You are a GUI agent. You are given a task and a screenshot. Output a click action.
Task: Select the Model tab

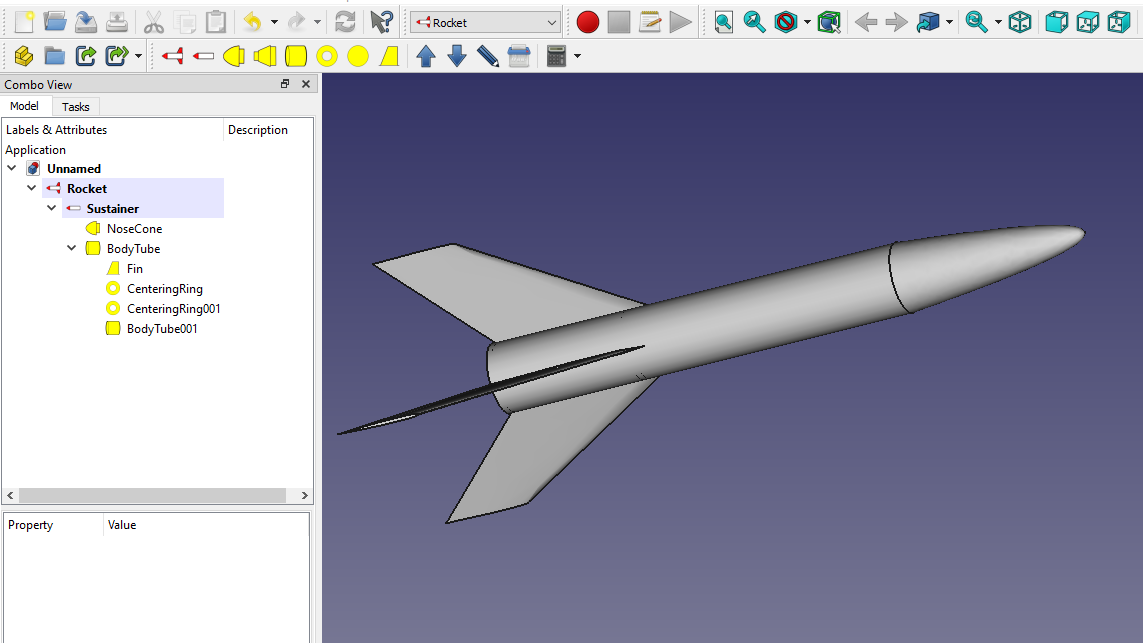25,106
